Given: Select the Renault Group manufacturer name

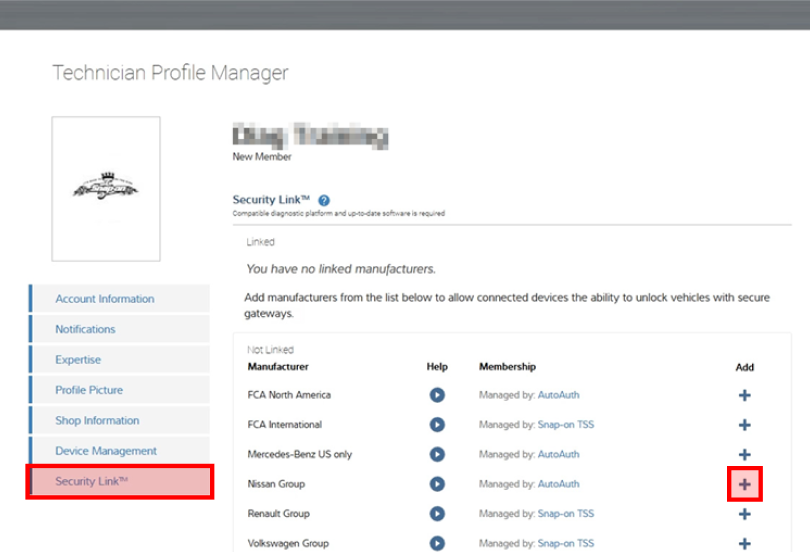Looking at the screenshot, I should (278, 514).
